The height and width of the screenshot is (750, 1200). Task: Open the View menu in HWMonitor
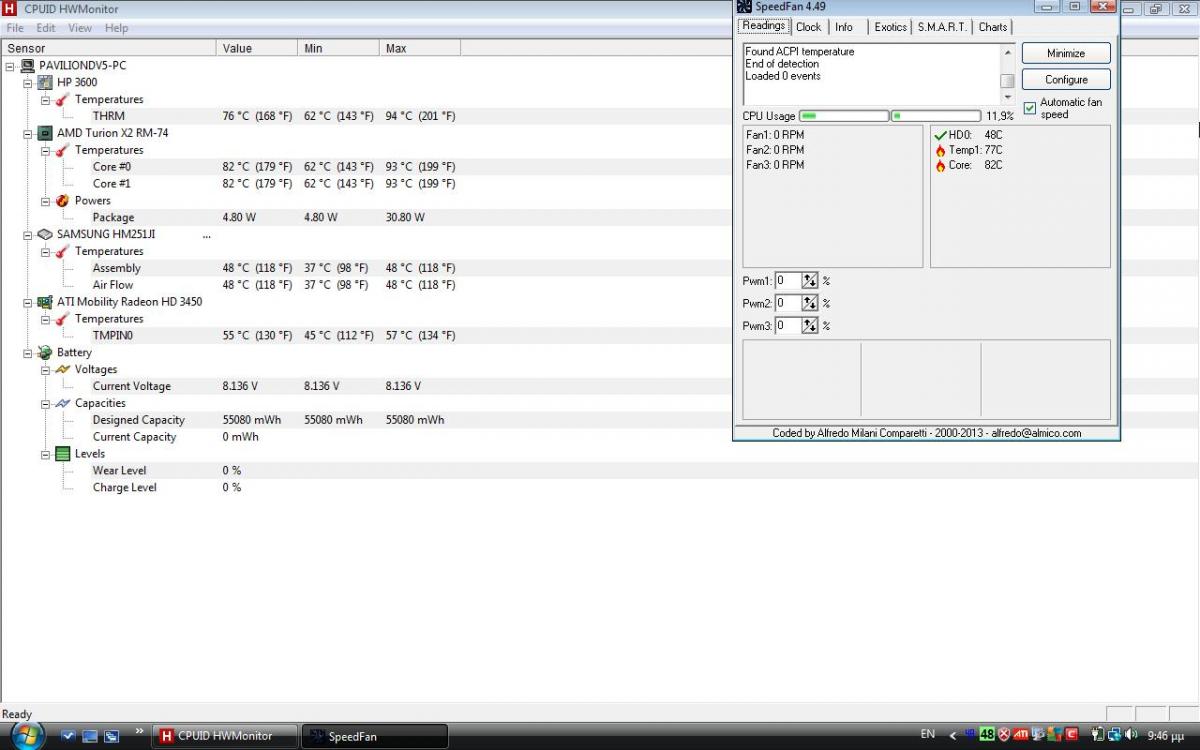click(80, 28)
